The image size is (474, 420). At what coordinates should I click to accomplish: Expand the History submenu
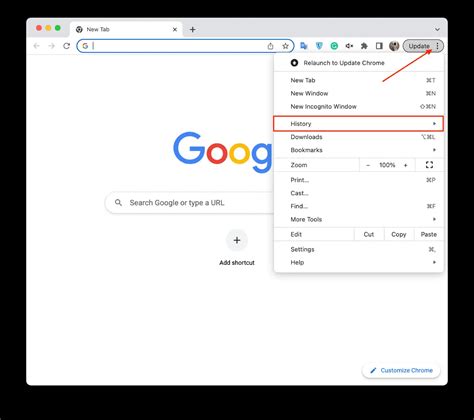click(358, 124)
